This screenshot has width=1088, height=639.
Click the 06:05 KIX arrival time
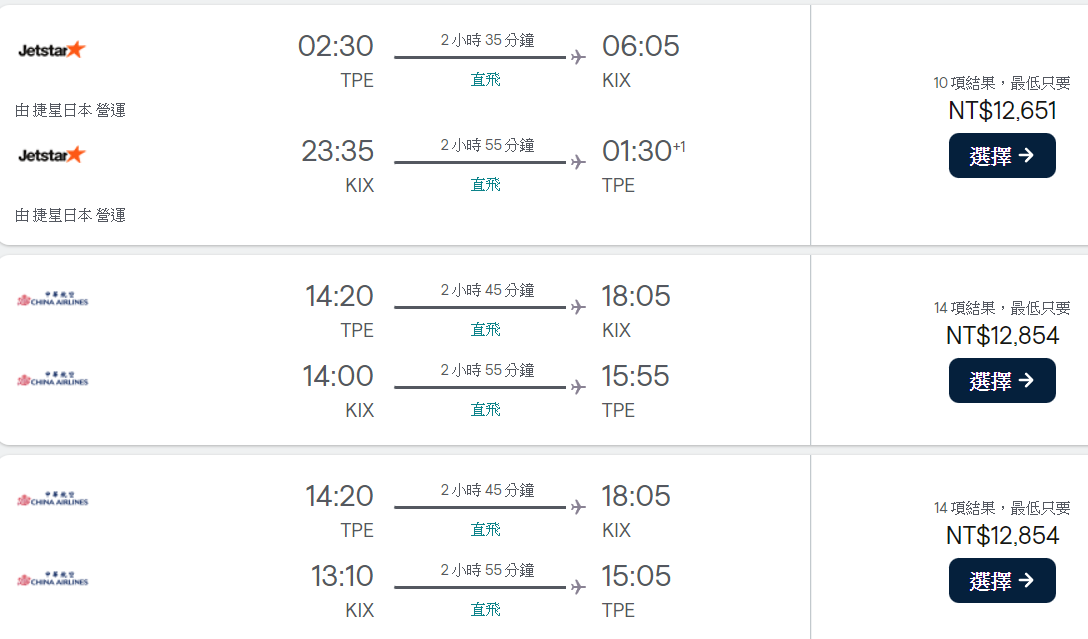coord(640,46)
